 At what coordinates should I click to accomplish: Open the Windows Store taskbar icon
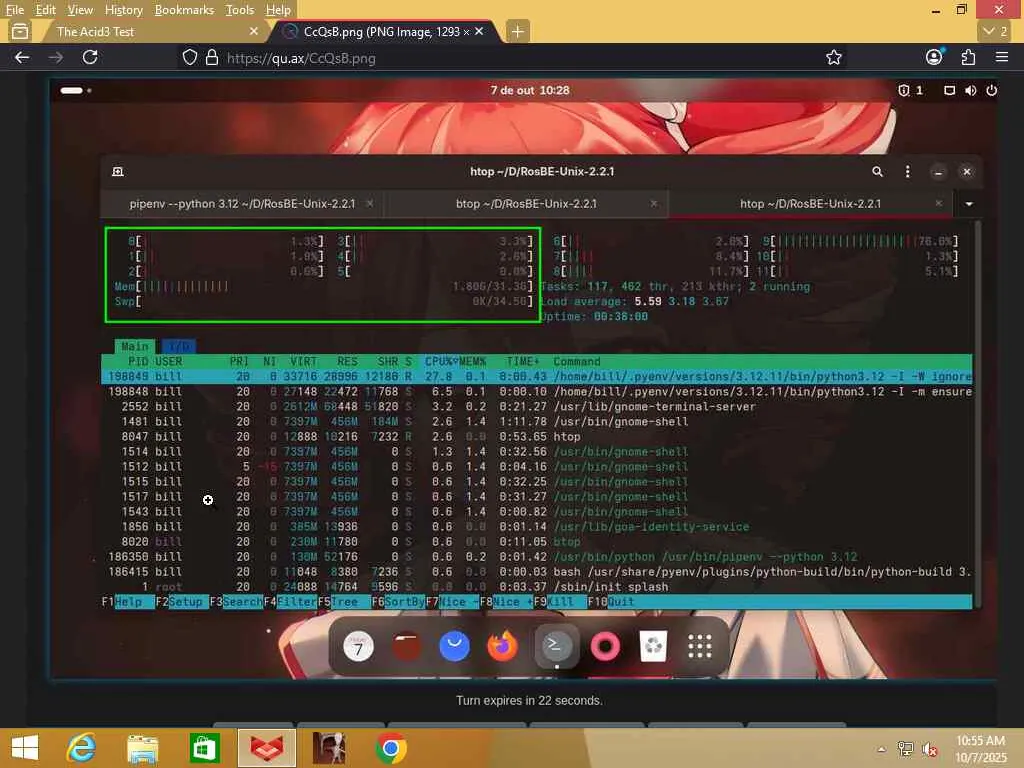(x=204, y=748)
